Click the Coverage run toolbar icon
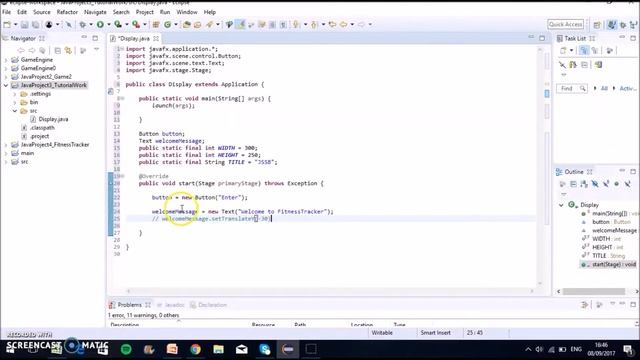This screenshot has height=360, width=640. [x=118, y=25]
